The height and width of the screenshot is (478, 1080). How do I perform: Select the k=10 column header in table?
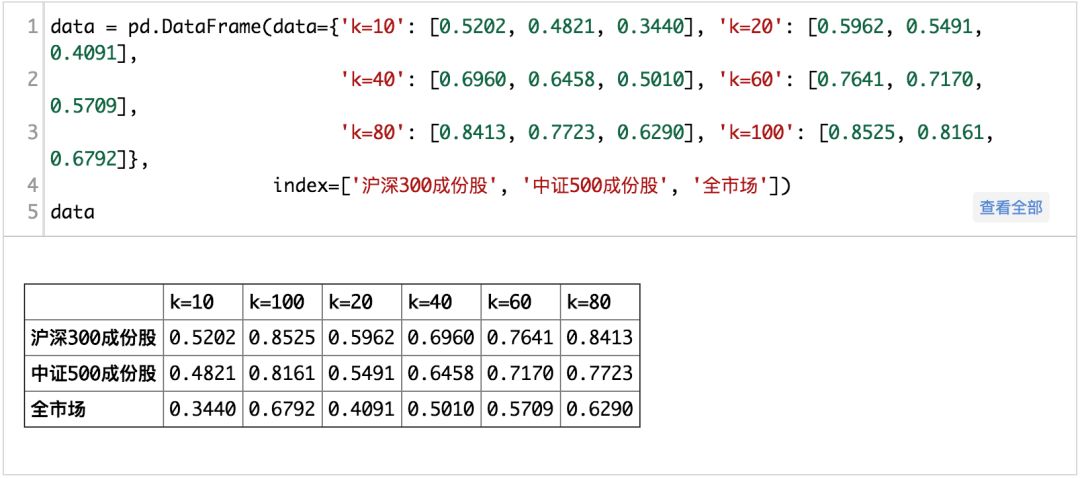click(x=202, y=302)
